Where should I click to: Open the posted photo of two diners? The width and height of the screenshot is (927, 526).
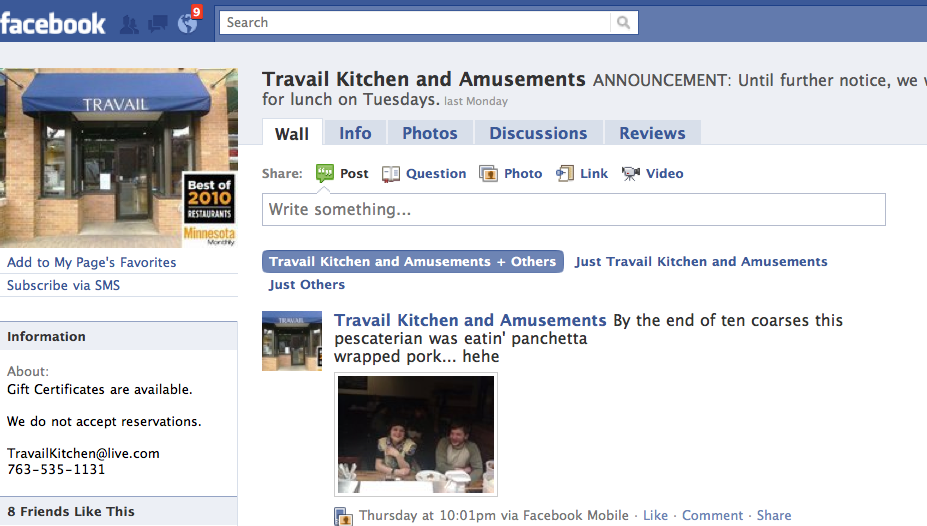pyautogui.click(x=416, y=434)
